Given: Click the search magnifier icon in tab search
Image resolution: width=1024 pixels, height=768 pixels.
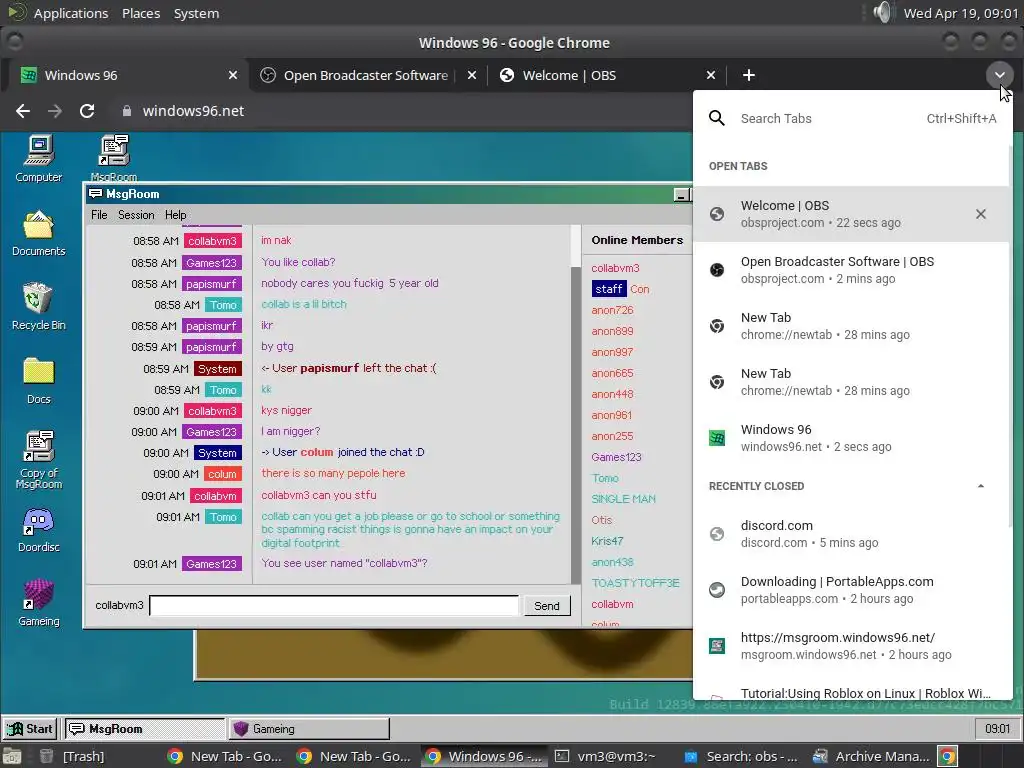Looking at the screenshot, I should coord(716,118).
